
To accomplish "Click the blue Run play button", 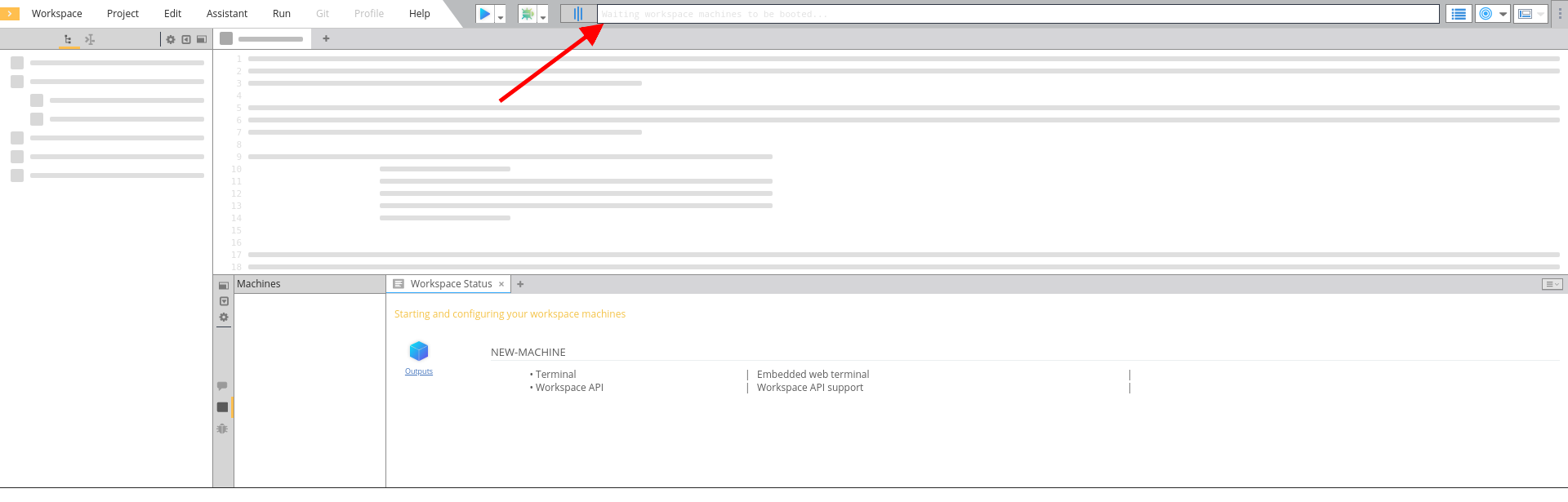I will click(485, 14).
